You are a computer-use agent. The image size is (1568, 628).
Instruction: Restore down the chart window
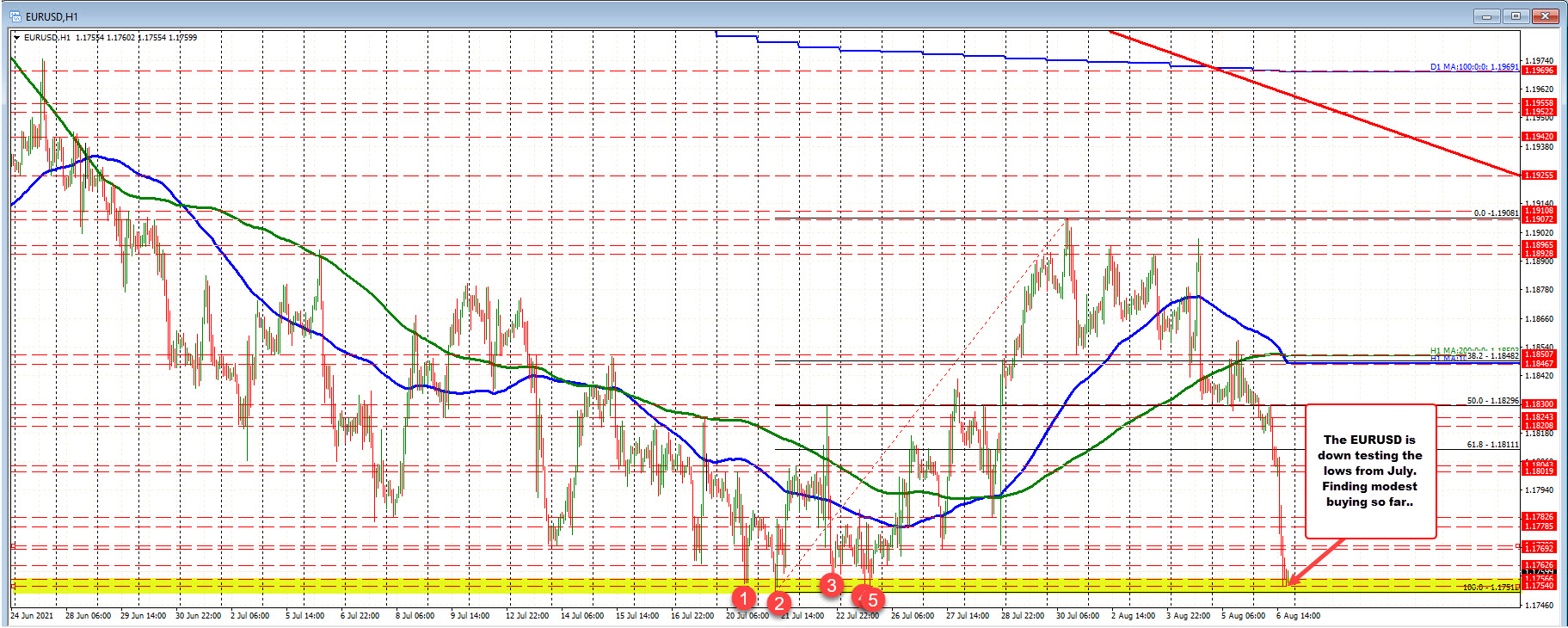click(x=1516, y=16)
